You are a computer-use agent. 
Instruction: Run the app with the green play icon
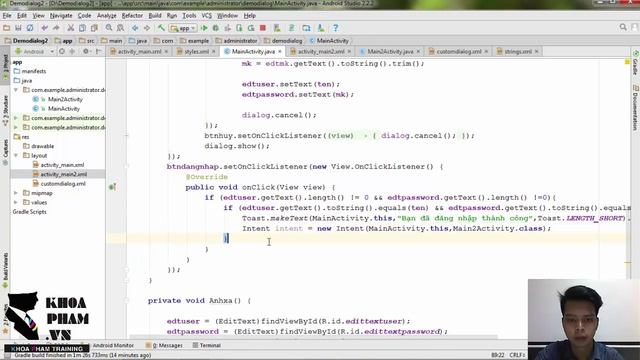[x=204, y=28]
